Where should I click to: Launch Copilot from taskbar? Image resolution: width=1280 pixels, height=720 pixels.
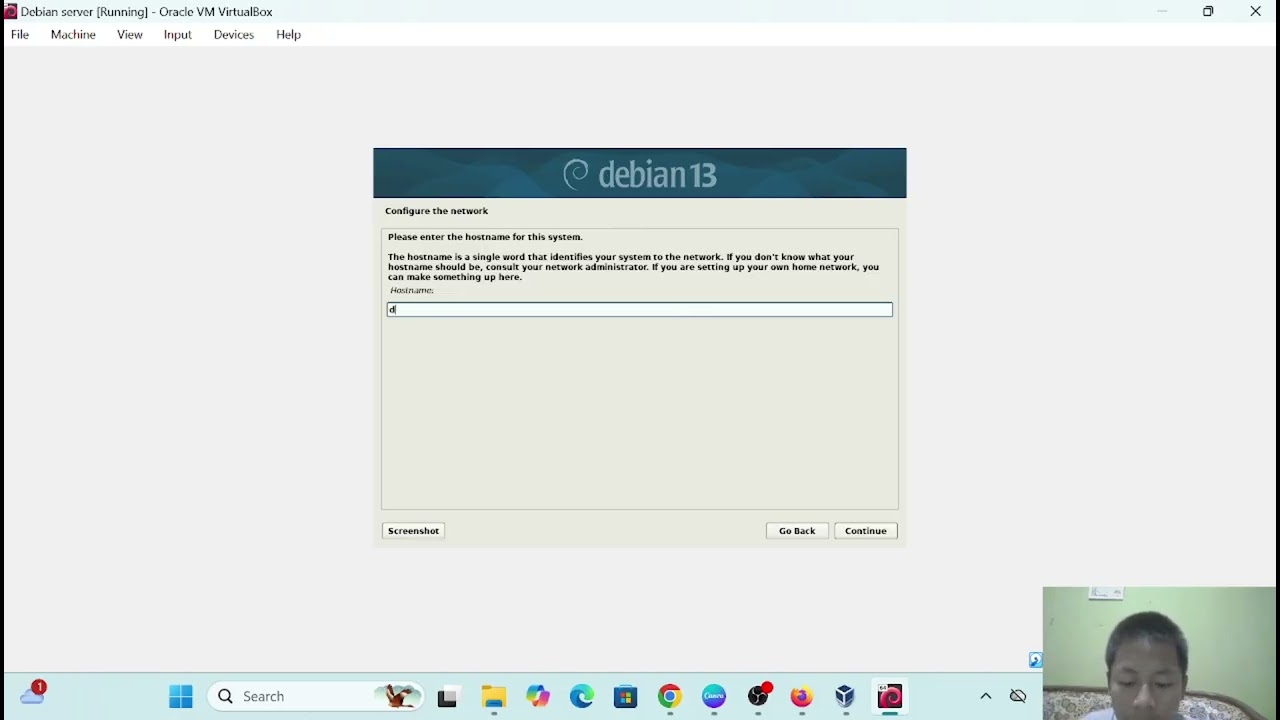tap(538, 696)
